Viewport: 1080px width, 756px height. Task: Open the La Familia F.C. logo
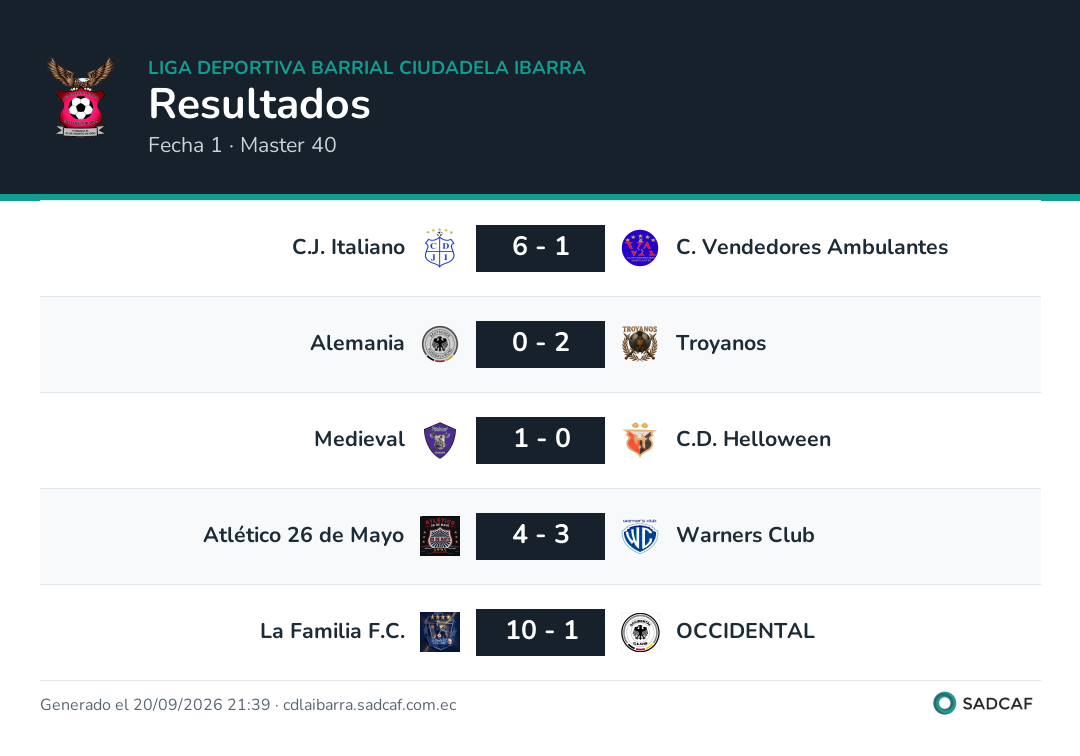click(x=439, y=632)
